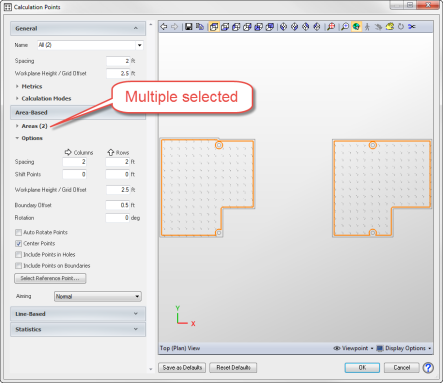The height and width of the screenshot is (383, 443).
Task: Uncheck the Center Points checkbox
Action: pyautogui.click(x=19, y=243)
